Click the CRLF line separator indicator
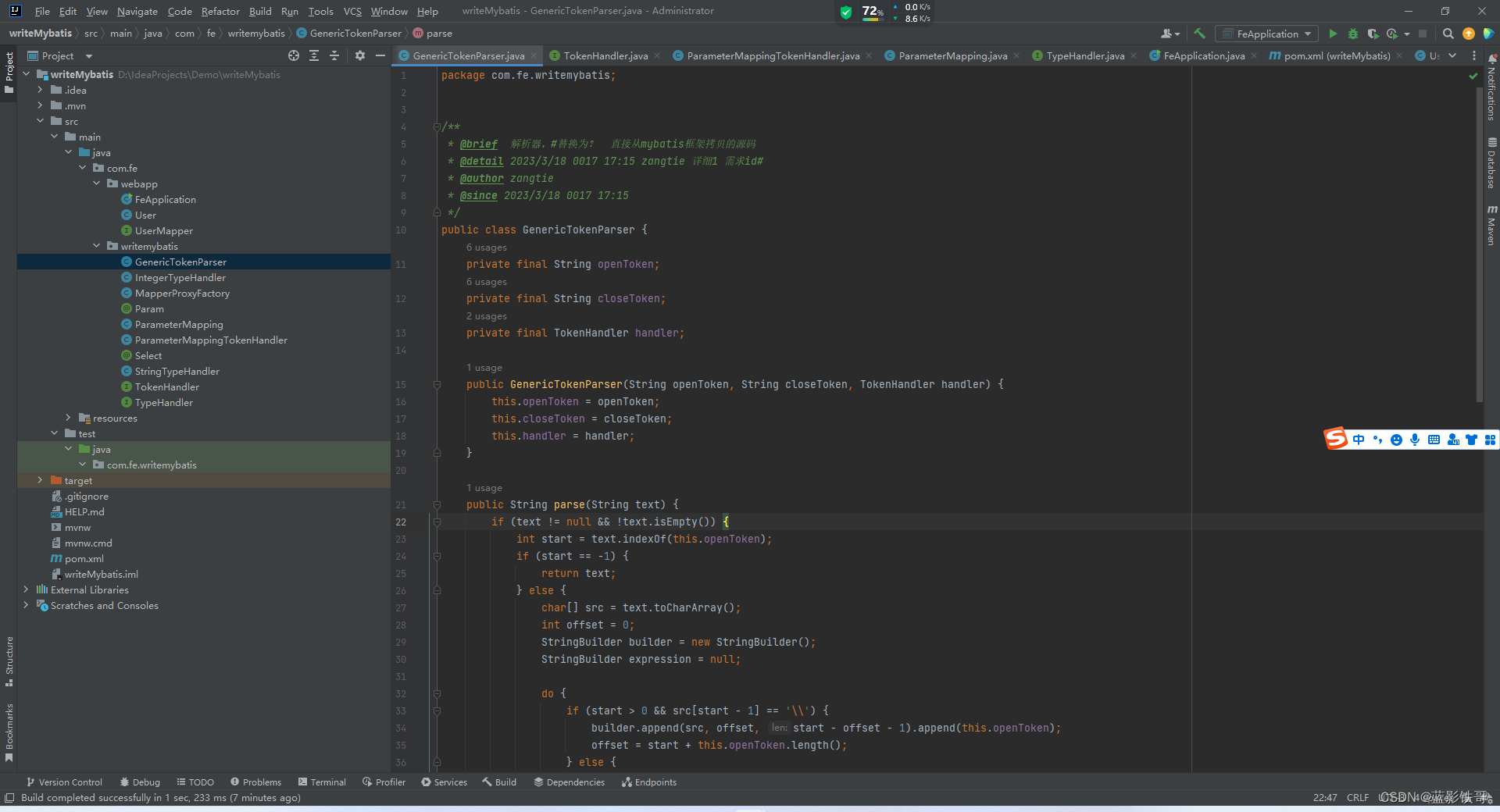This screenshot has width=1500, height=812. click(x=1358, y=797)
